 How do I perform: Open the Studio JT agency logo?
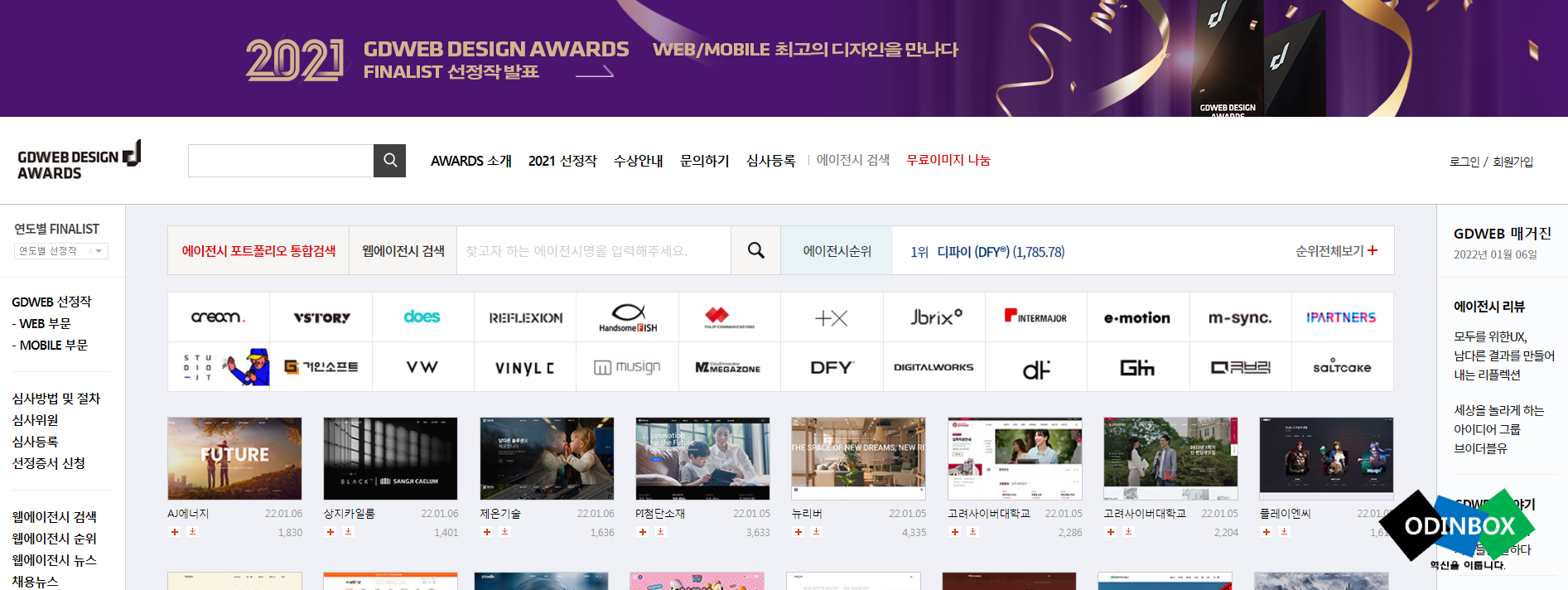219,367
